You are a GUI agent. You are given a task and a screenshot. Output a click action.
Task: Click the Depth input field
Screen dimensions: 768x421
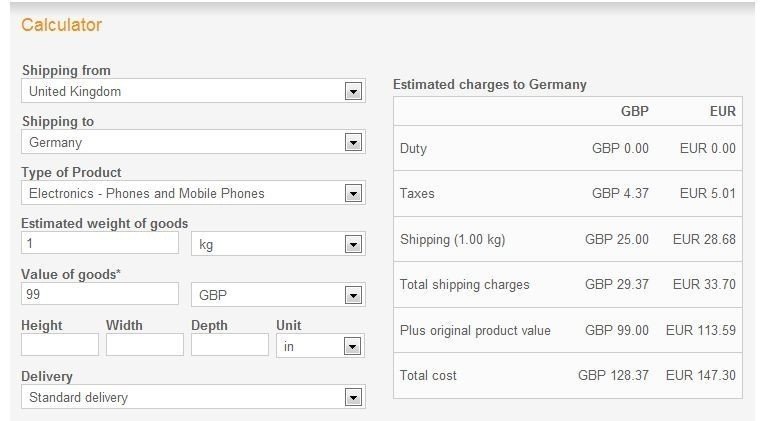tap(230, 345)
